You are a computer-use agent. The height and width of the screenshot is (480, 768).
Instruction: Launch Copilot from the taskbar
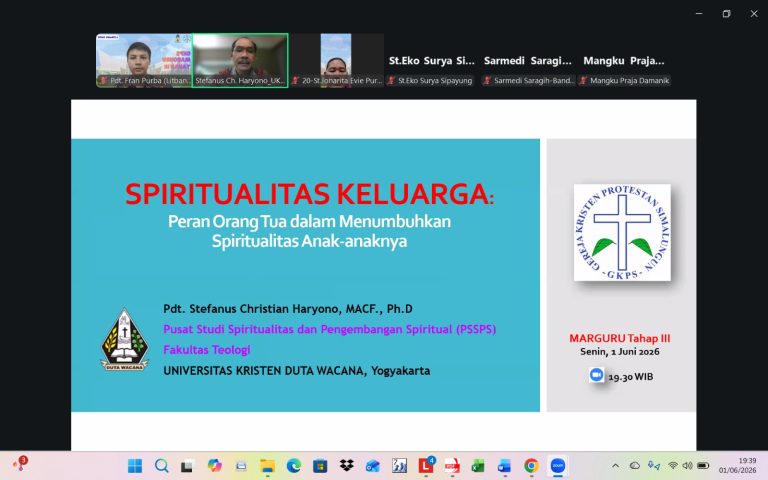coord(214,466)
